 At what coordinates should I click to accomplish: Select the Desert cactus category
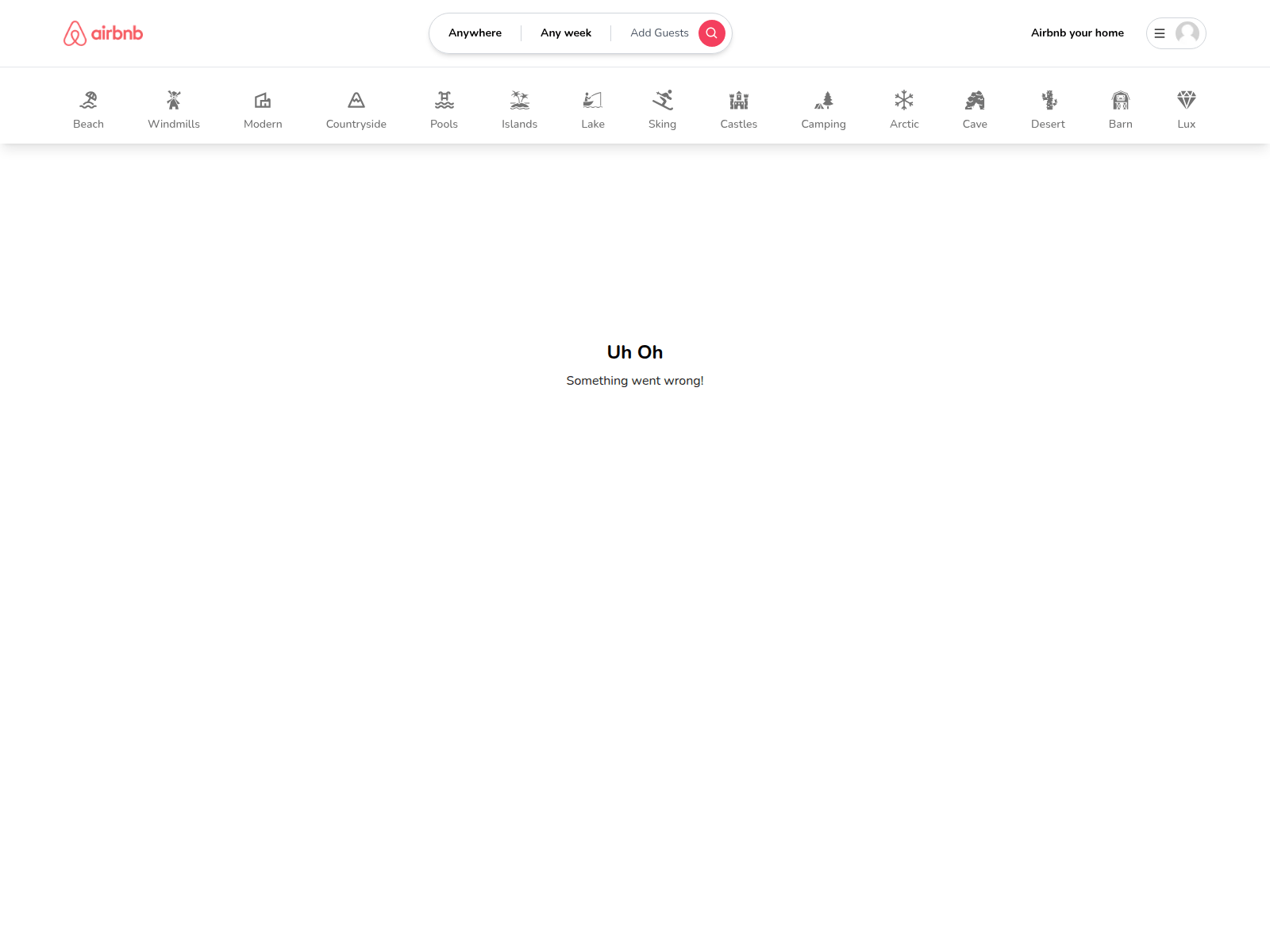click(1048, 102)
